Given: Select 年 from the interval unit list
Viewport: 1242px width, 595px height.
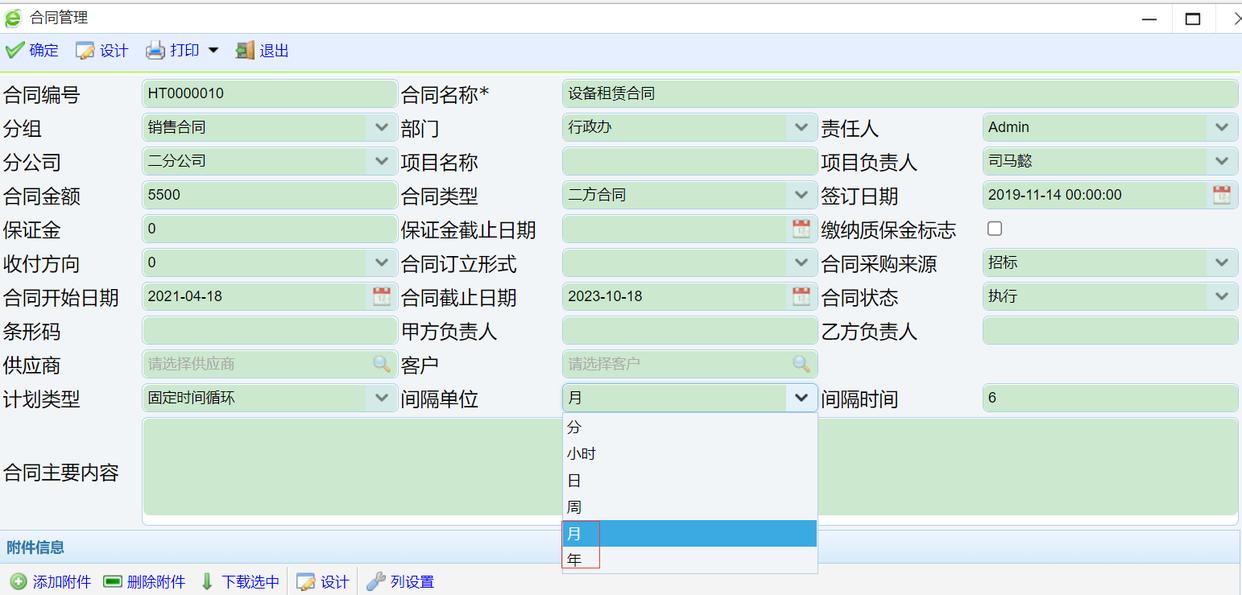Looking at the screenshot, I should pos(574,561).
